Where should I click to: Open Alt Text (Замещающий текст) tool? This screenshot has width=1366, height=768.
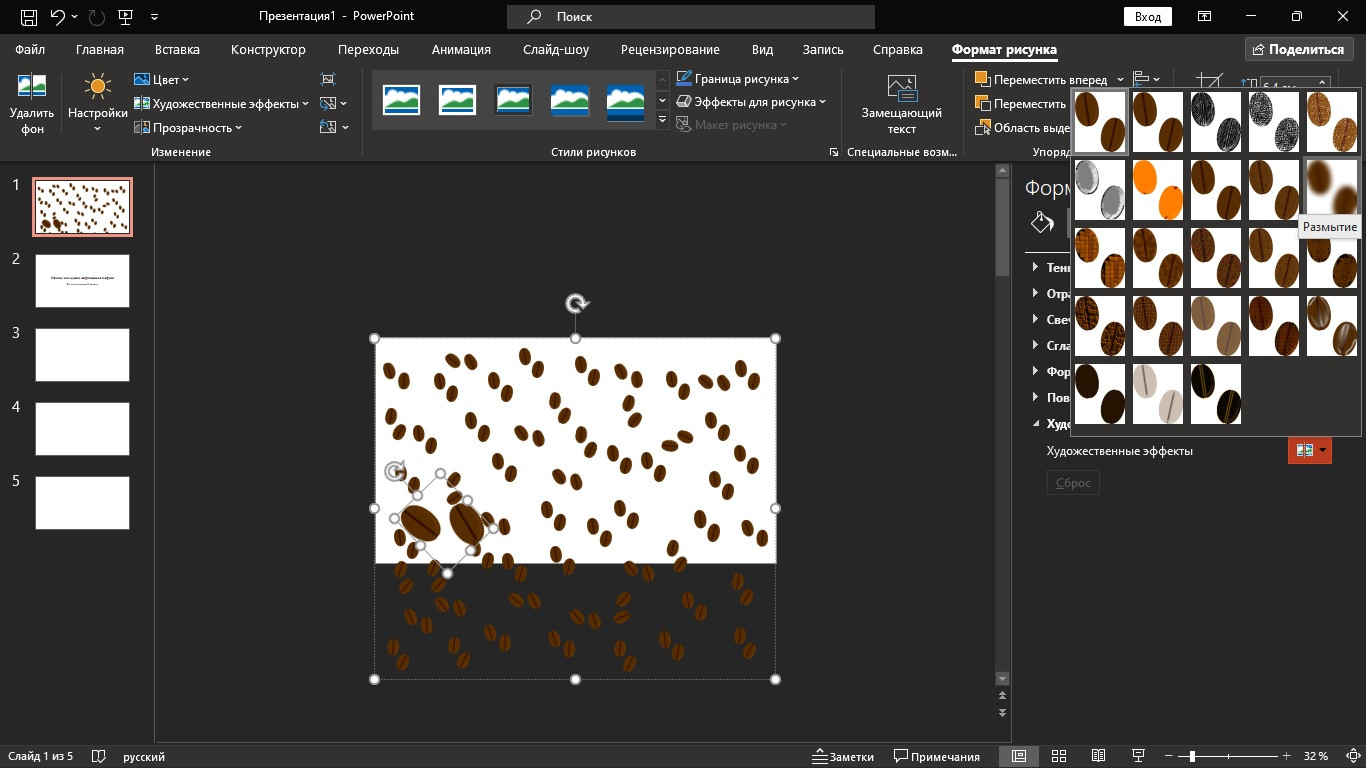tap(901, 103)
